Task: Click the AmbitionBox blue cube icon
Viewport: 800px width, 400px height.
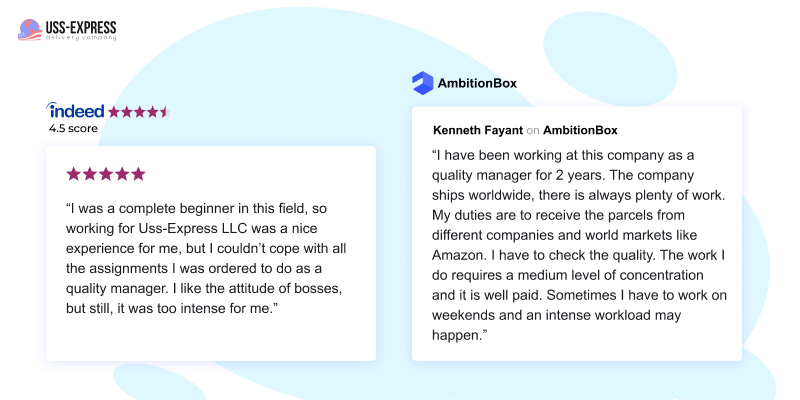Action: [422, 83]
